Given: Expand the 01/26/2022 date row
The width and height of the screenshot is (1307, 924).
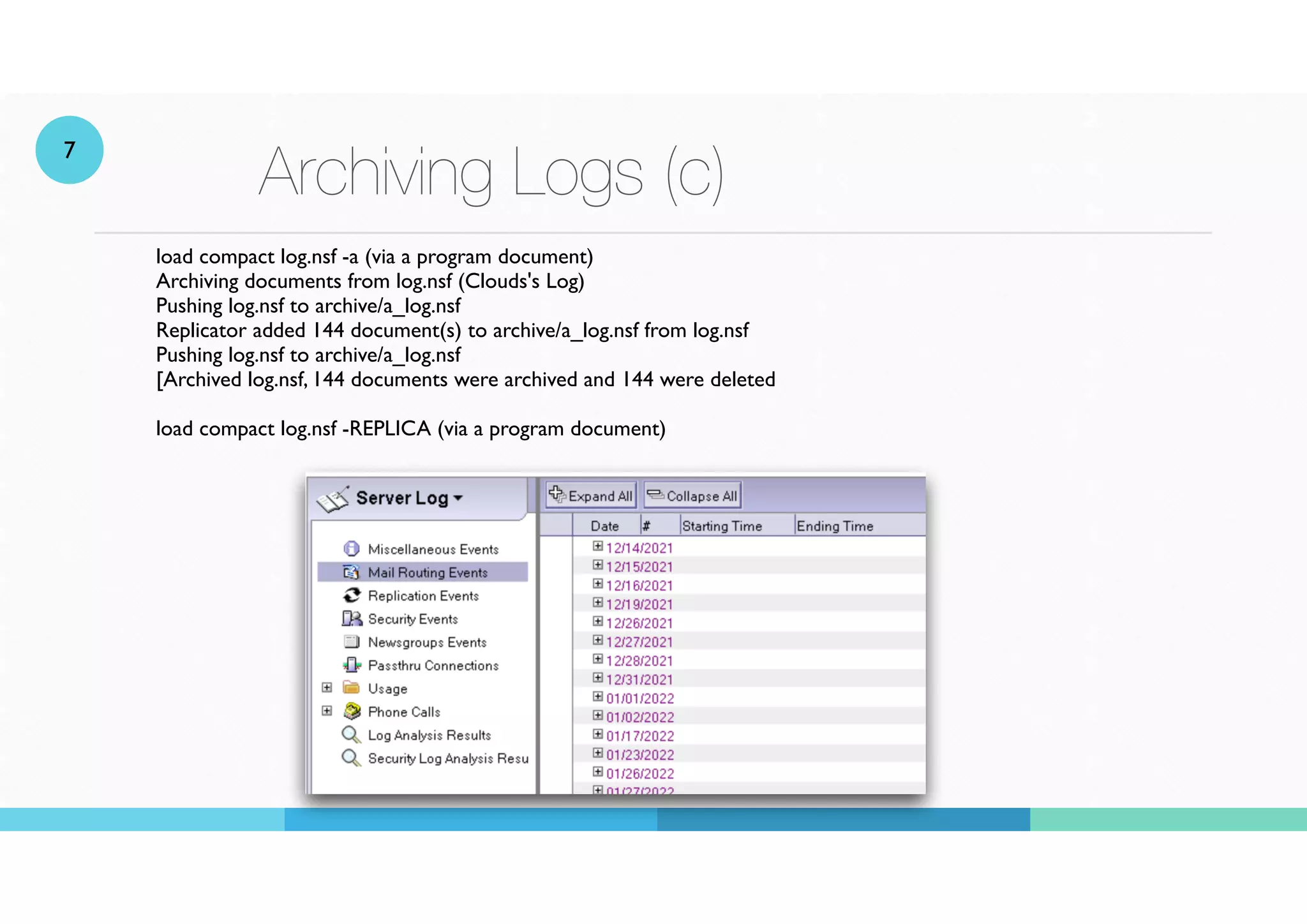Looking at the screenshot, I should pyautogui.click(x=598, y=772).
